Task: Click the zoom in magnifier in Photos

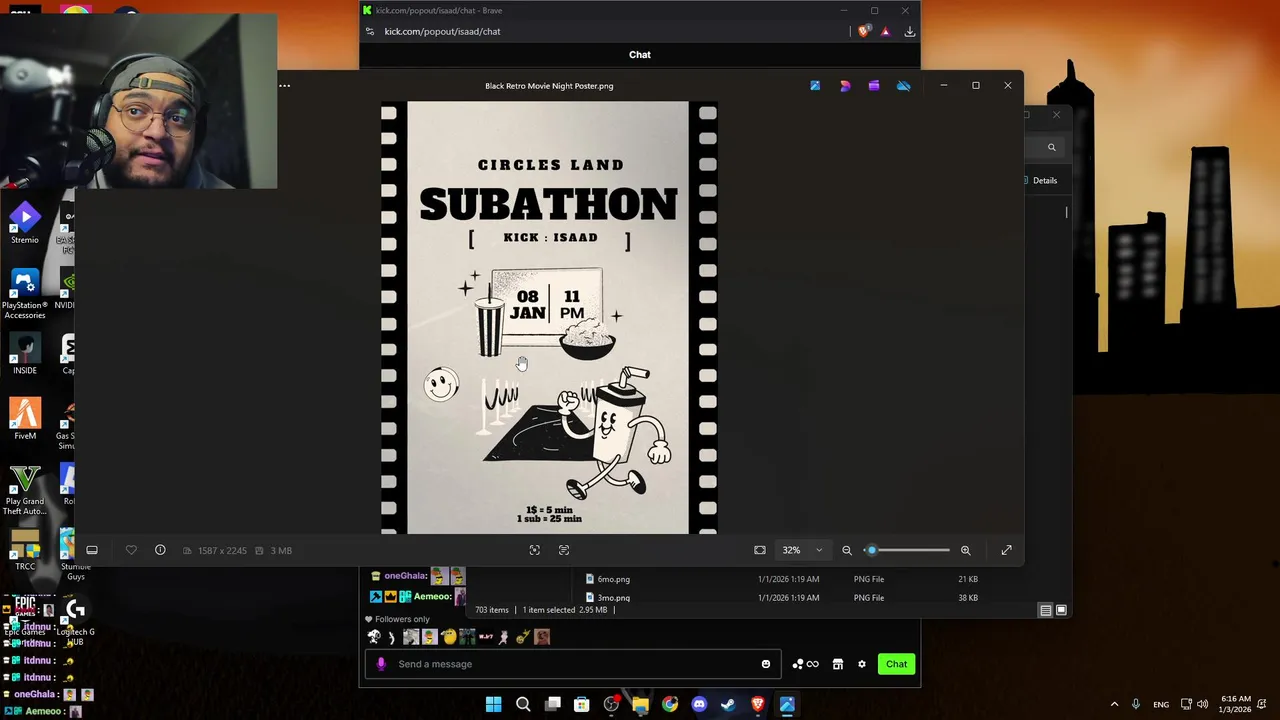Action: coord(966,550)
